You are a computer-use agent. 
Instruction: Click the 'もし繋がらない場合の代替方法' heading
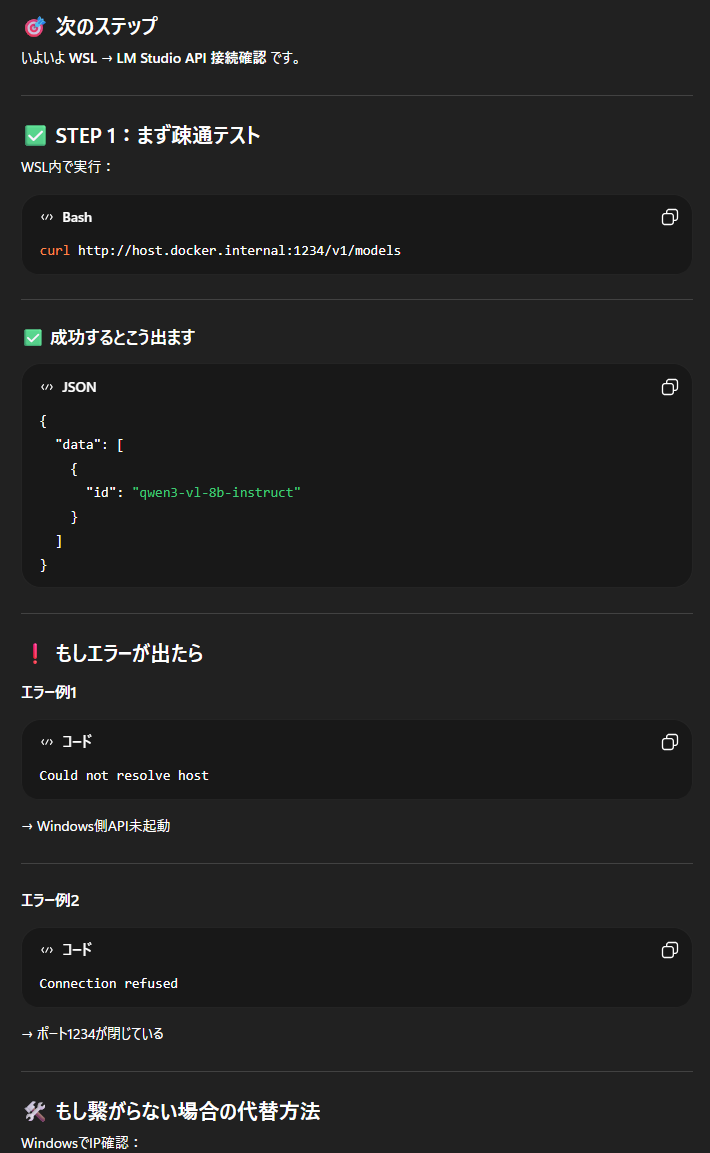pyautogui.click(x=187, y=1111)
